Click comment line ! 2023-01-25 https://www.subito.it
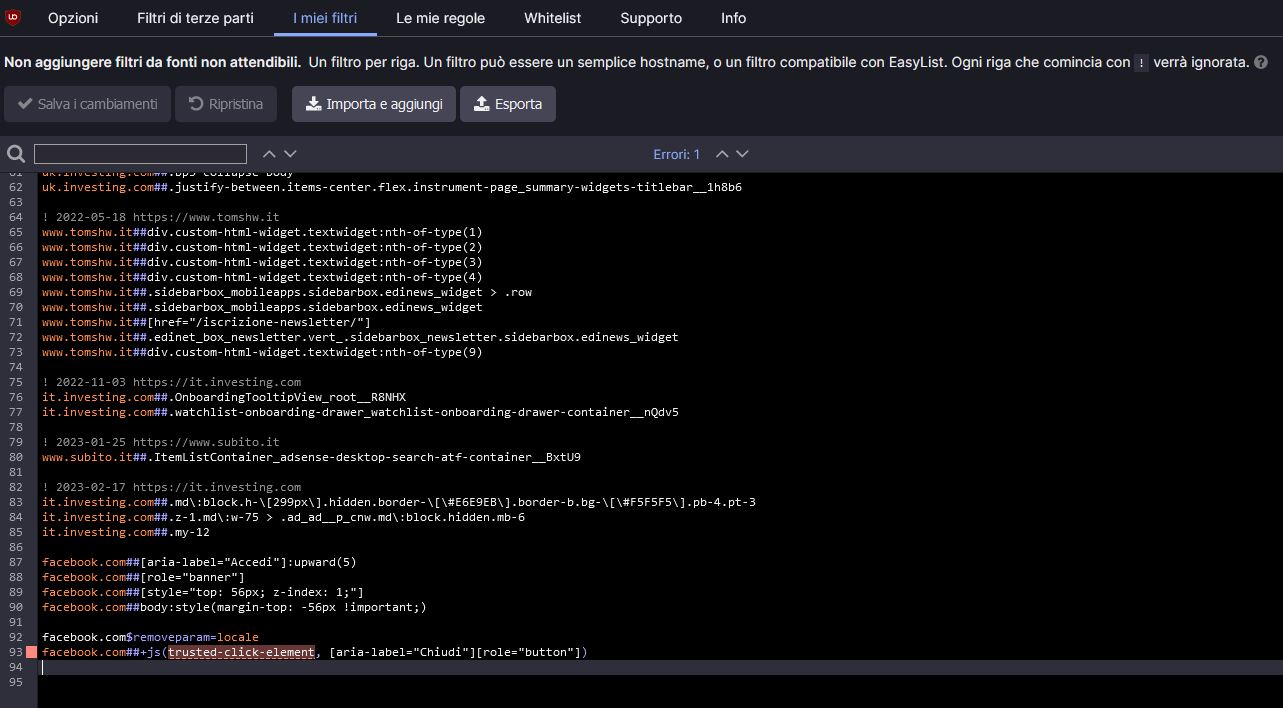 tap(160, 442)
